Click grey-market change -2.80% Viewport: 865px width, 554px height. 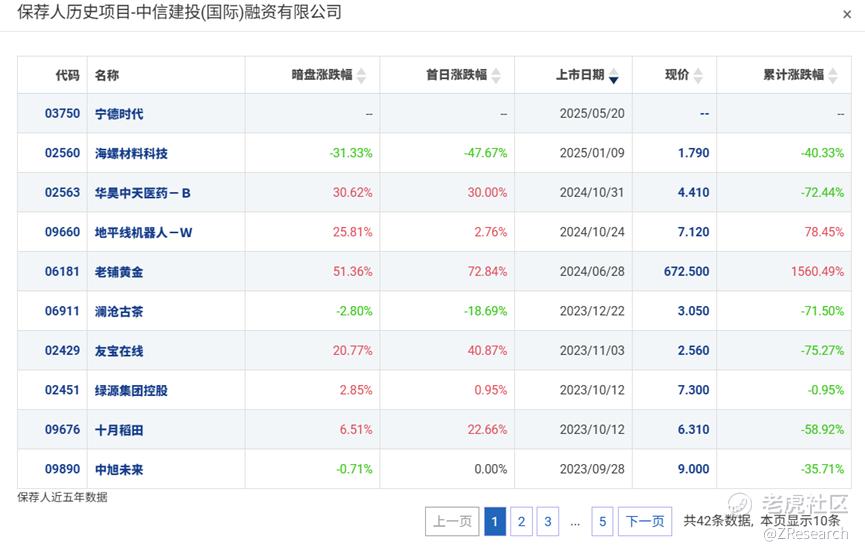(x=354, y=311)
